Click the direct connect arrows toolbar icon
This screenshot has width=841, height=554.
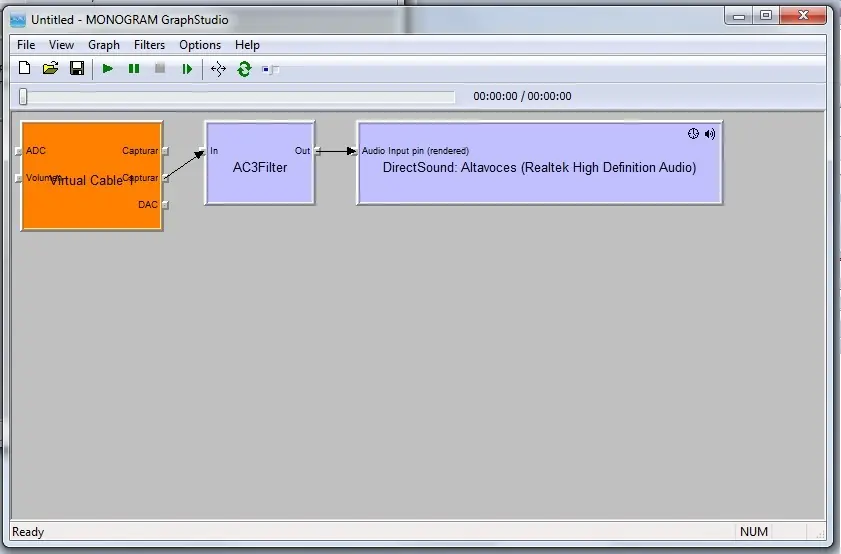click(218, 69)
